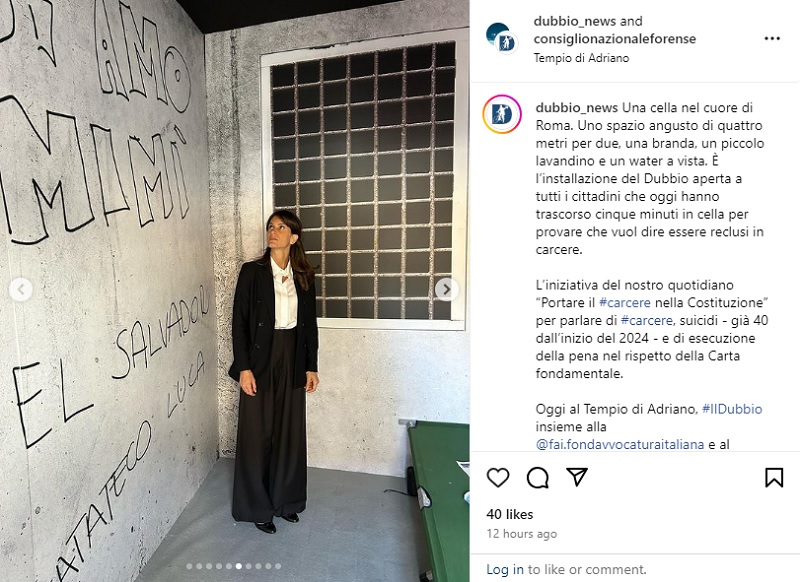The width and height of the screenshot is (800, 582).
Task: Open consiglionazionaleforense profile link
Action: pos(615,39)
